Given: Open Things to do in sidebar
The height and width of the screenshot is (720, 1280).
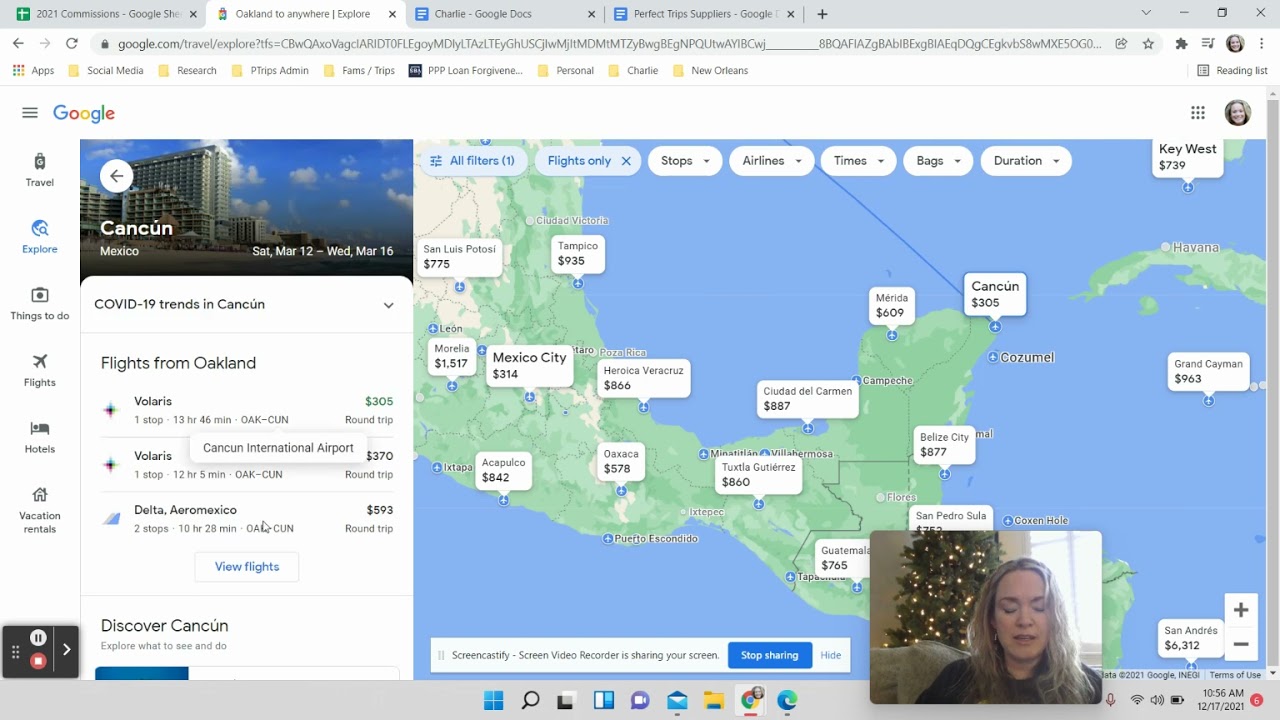Looking at the screenshot, I should coord(40,304).
